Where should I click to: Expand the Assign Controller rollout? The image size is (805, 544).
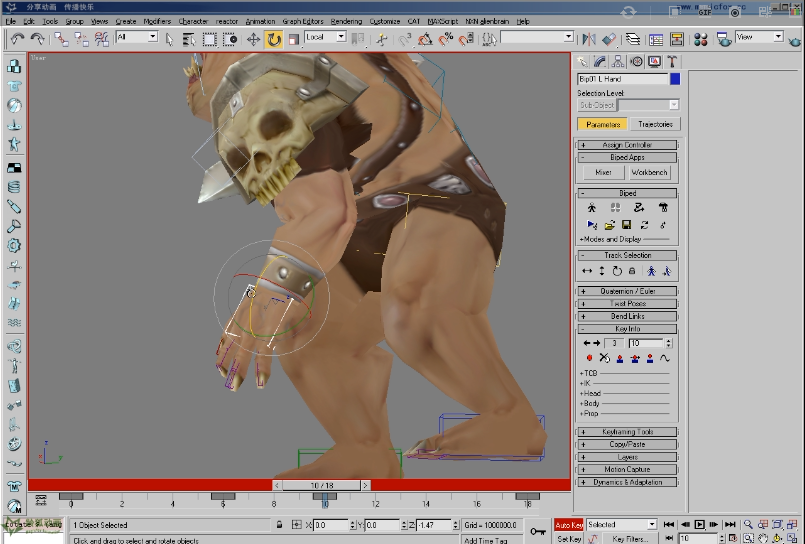point(627,145)
